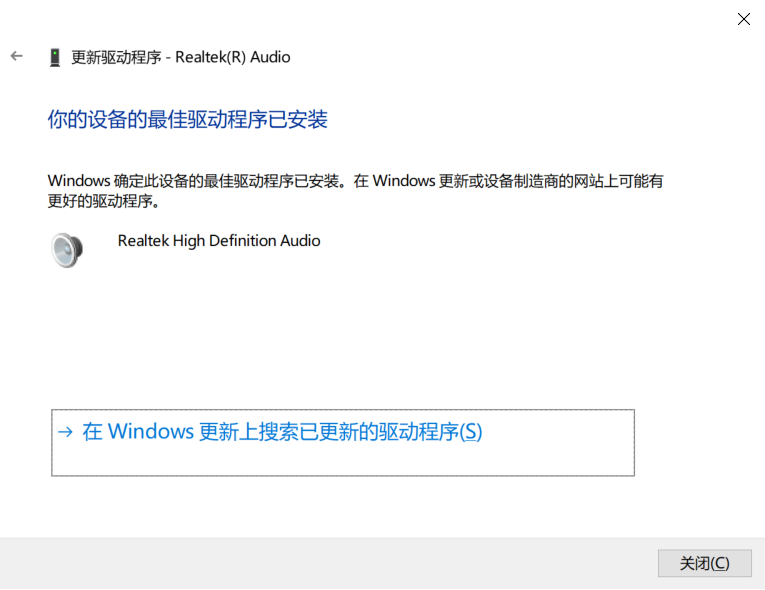Click the gray footer bar left of 关闭(C)

[330, 563]
